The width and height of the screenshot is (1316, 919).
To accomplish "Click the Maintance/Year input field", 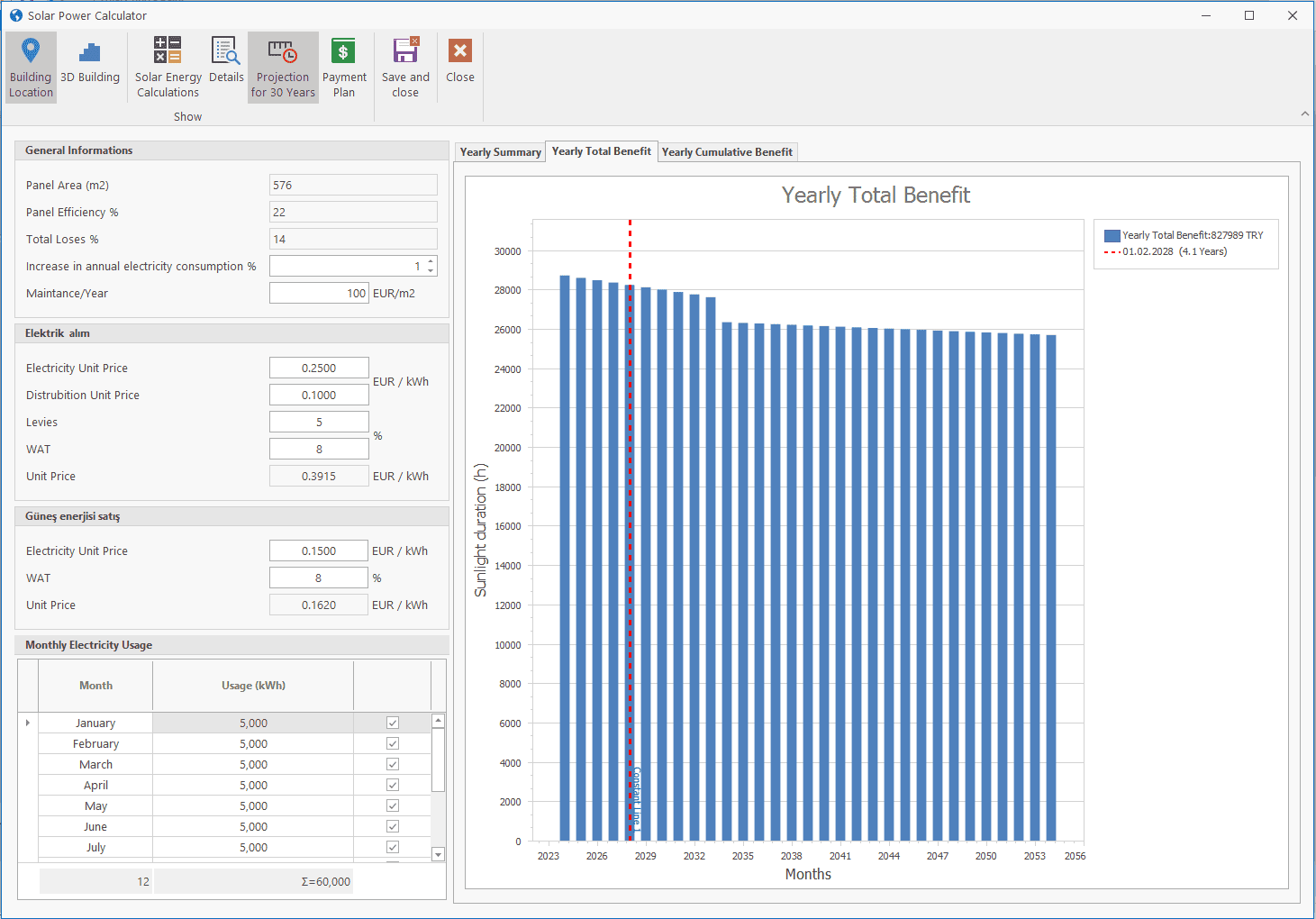I will [319, 293].
